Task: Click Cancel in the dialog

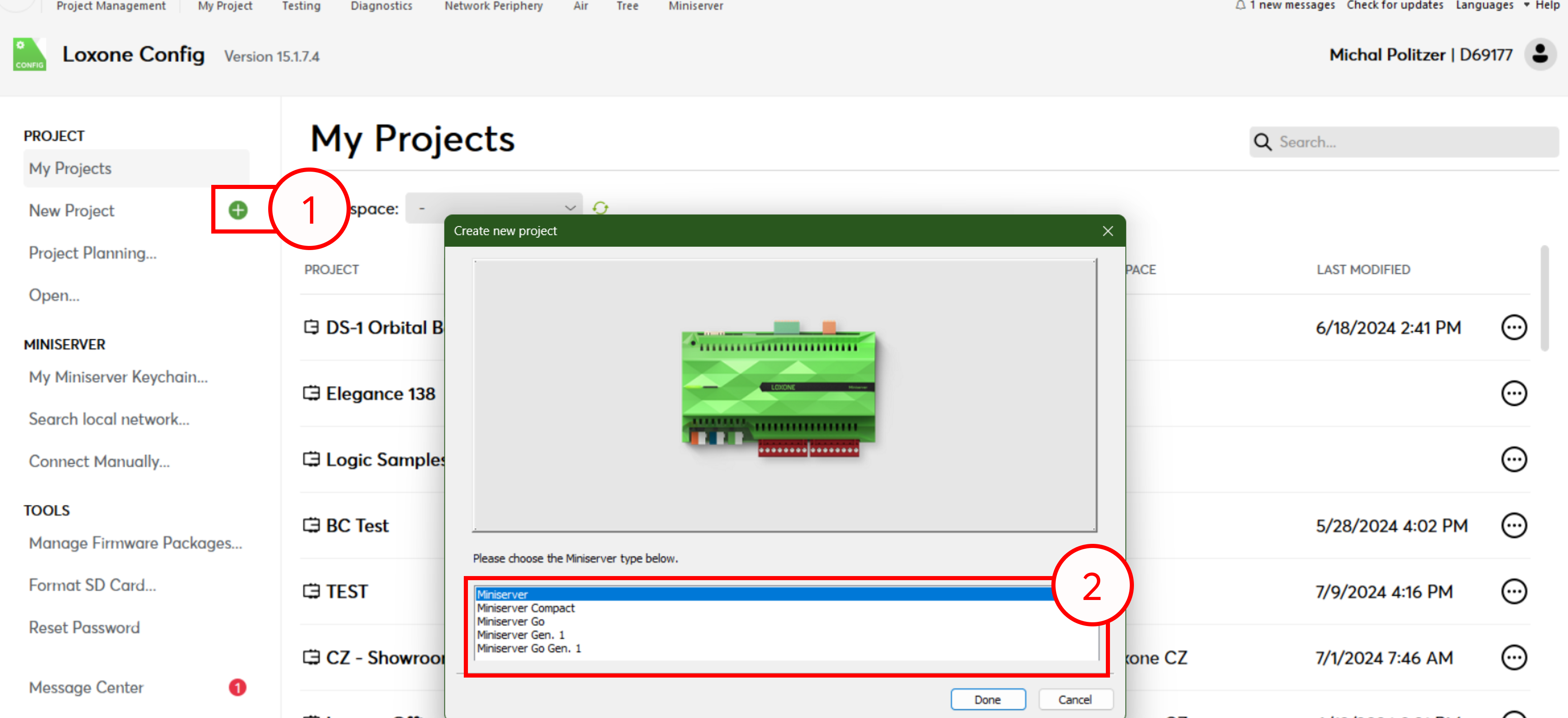Action: [1075, 700]
